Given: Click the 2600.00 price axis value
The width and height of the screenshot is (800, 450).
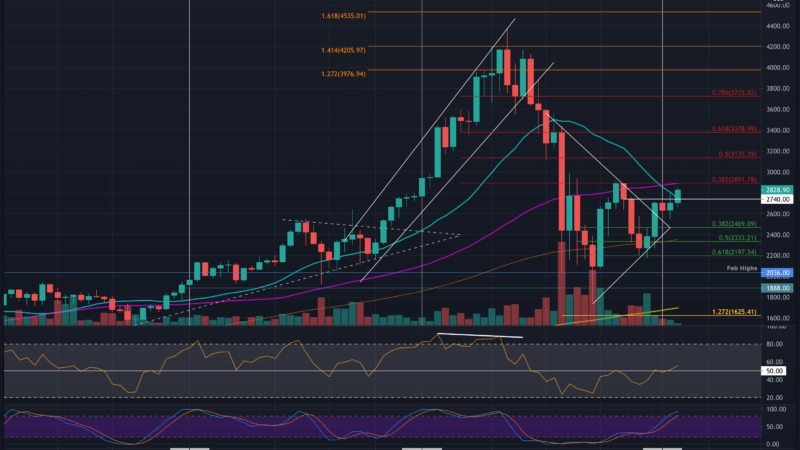Looking at the screenshot, I should click(778, 214).
